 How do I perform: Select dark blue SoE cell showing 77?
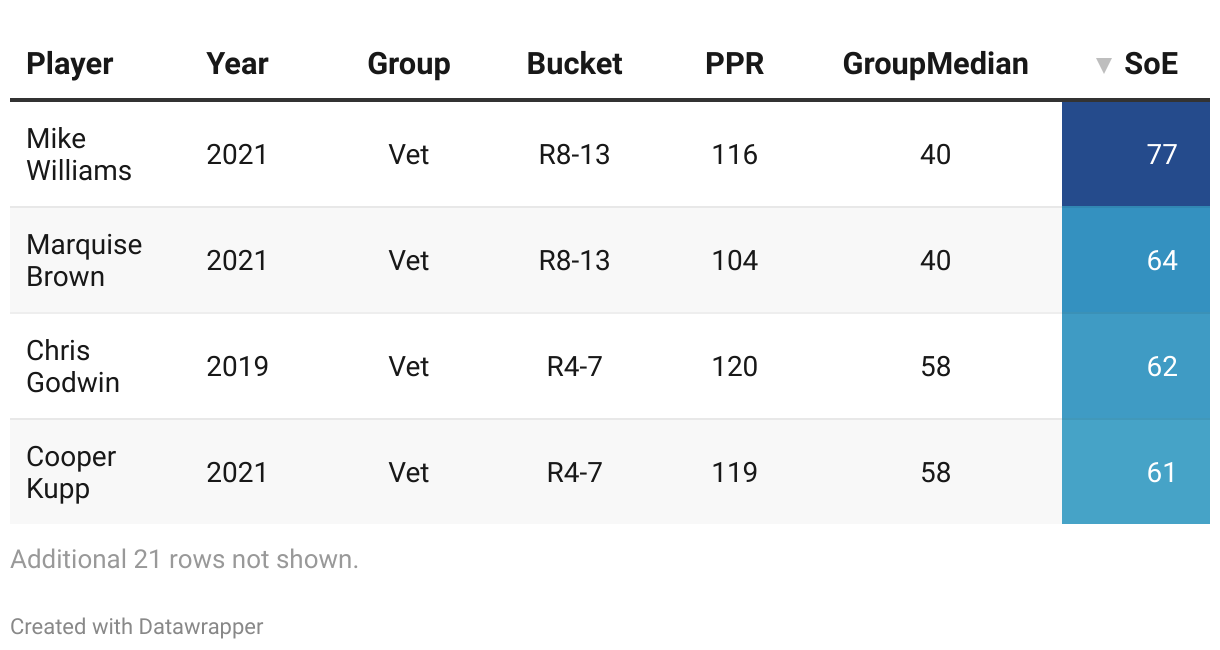coord(1136,155)
